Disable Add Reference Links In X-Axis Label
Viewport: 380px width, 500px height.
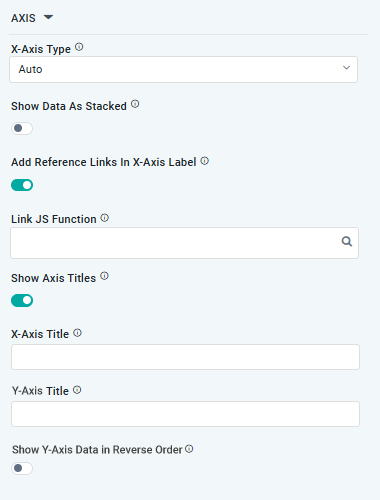22,185
